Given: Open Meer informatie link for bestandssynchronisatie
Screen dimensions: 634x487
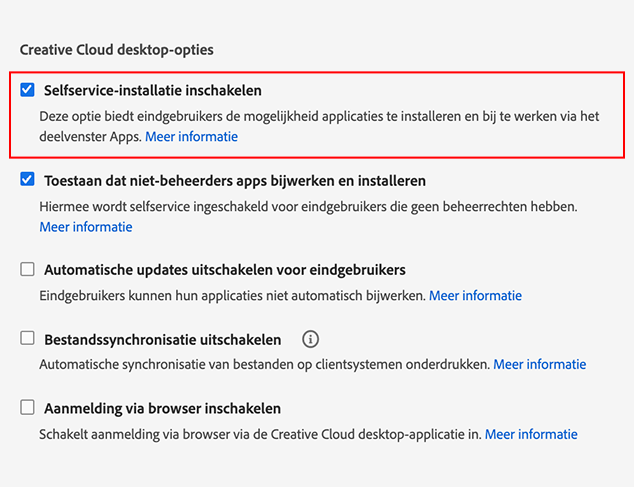Looking at the screenshot, I should (539, 365).
